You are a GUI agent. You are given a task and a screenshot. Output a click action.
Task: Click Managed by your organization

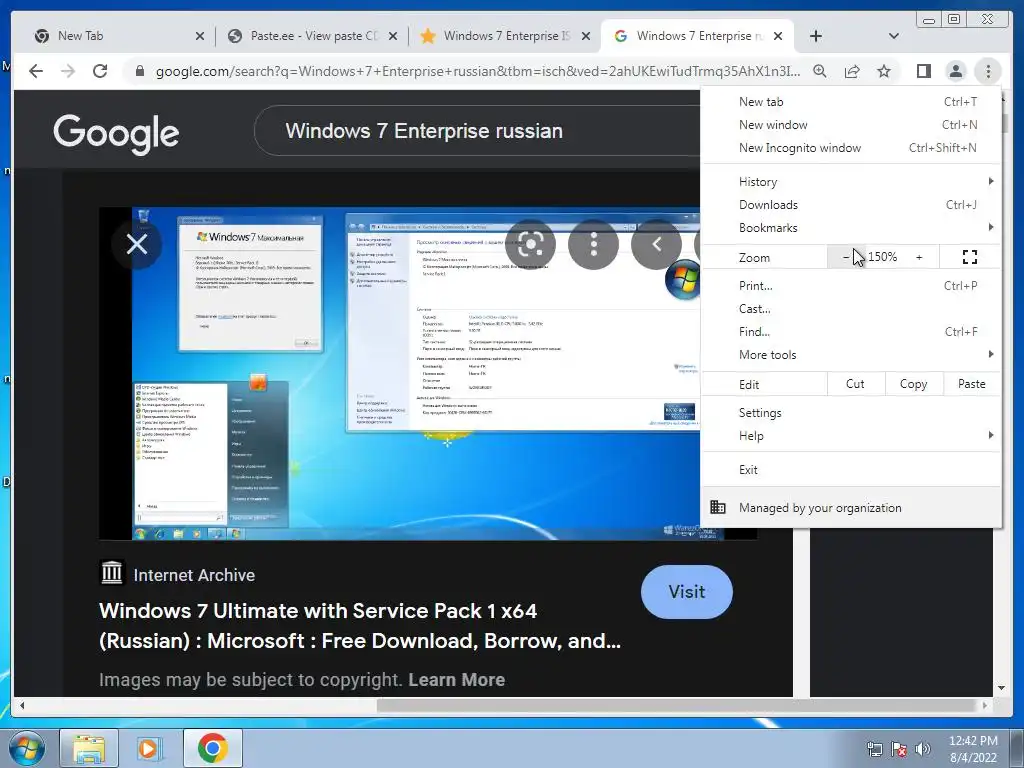click(x=851, y=507)
